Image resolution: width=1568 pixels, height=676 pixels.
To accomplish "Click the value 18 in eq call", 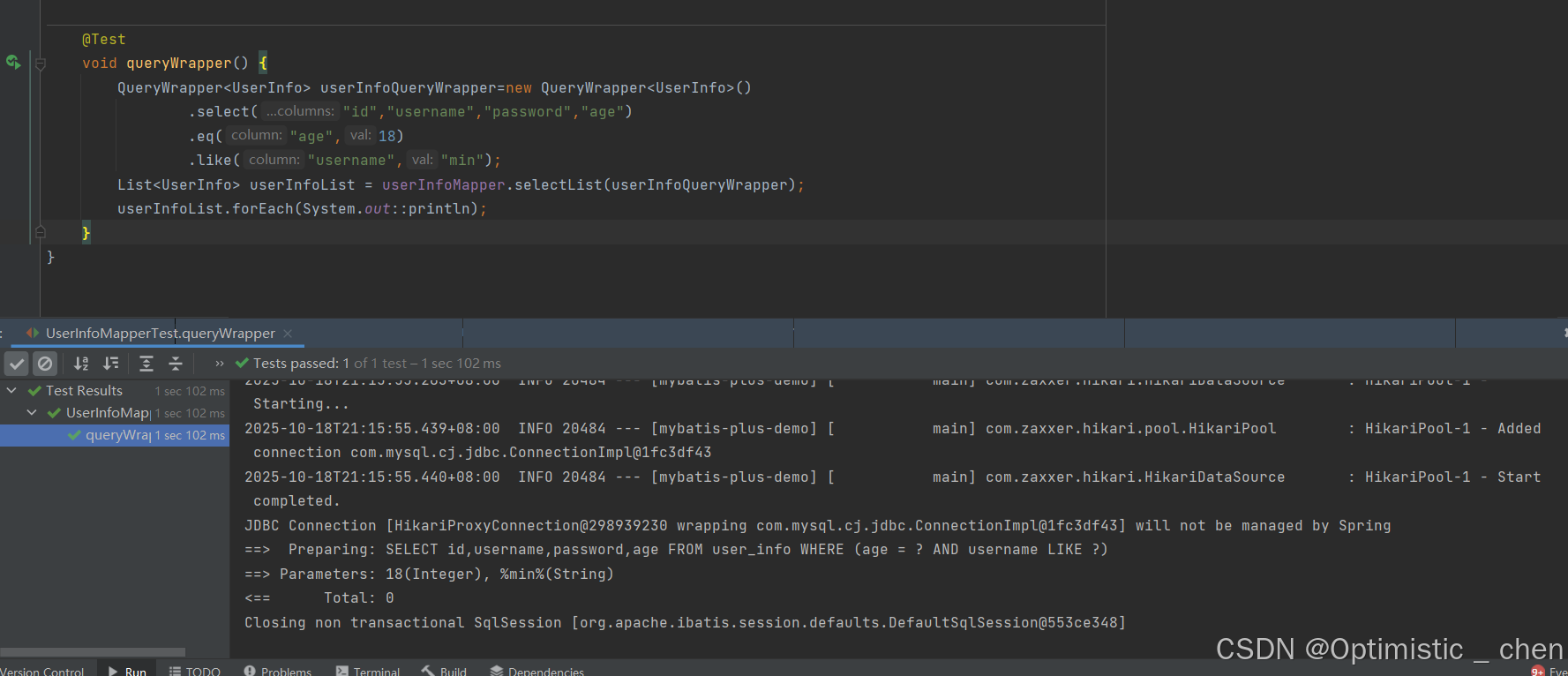I will (x=386, y=136).
